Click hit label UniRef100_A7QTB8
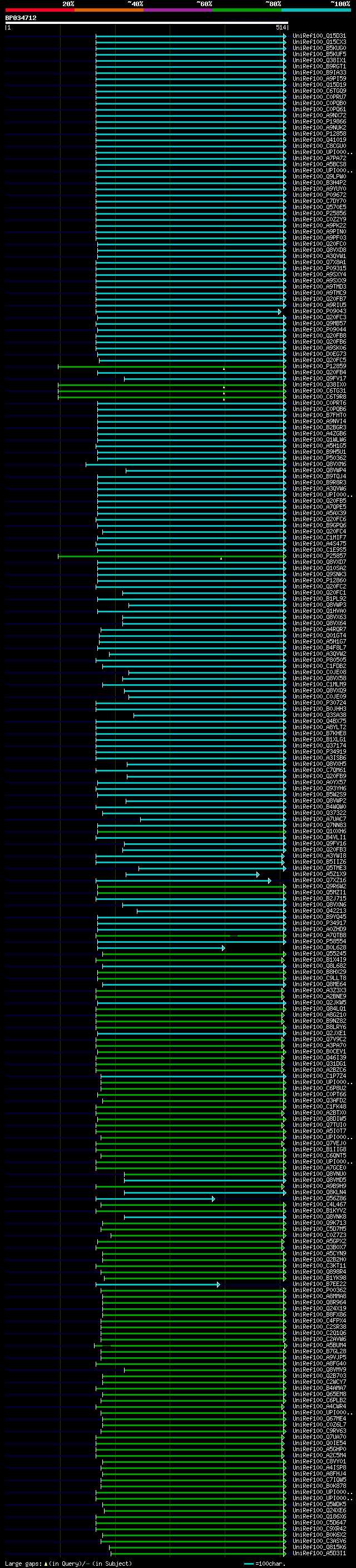Viewport: 356px width, 1568px height. click(319, 935)
